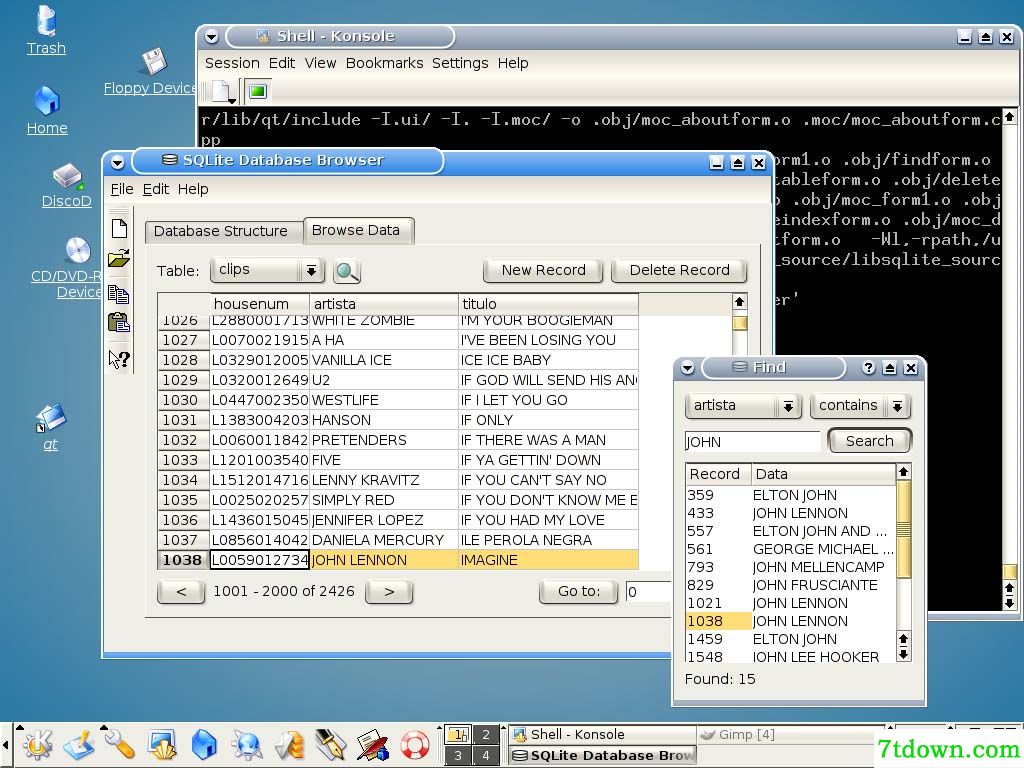Viewport: 1024px width, 768px height.
Task: Open the SQLite Database Browser window menu arrow
Action: 118,162
